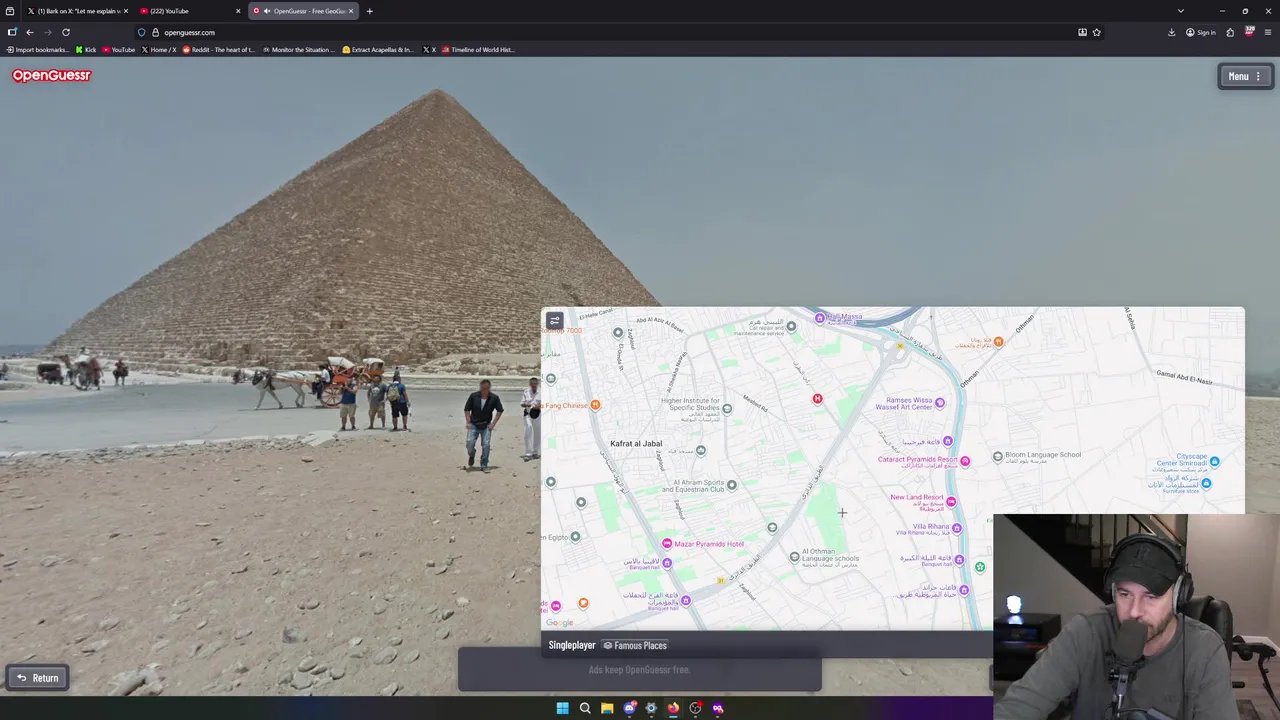Expand the list all tabs chevron
Viewport: 1280px width, 720px height.
click(x=1180, y=11)
